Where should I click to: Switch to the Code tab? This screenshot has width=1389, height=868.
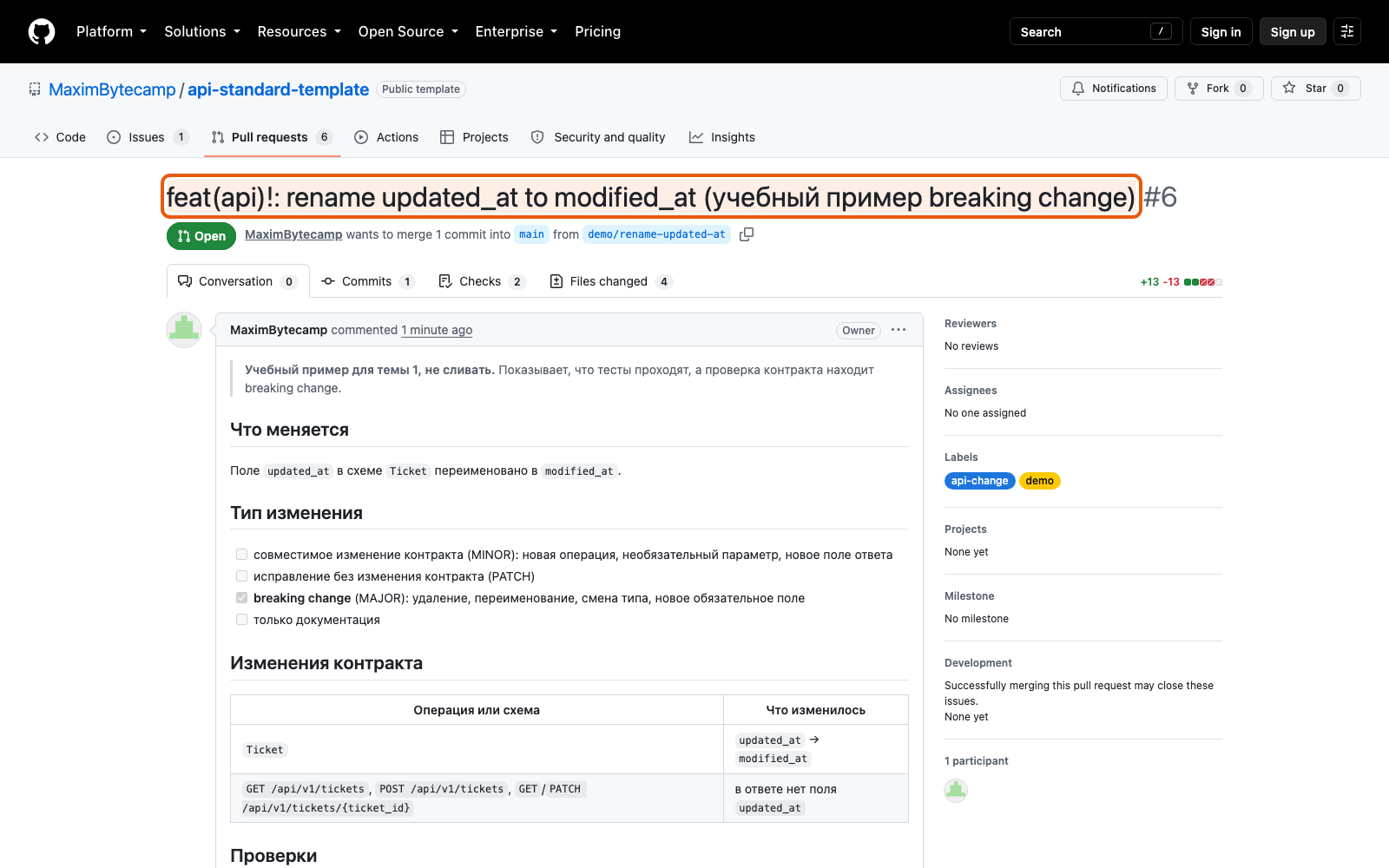[x=60, y=137]
